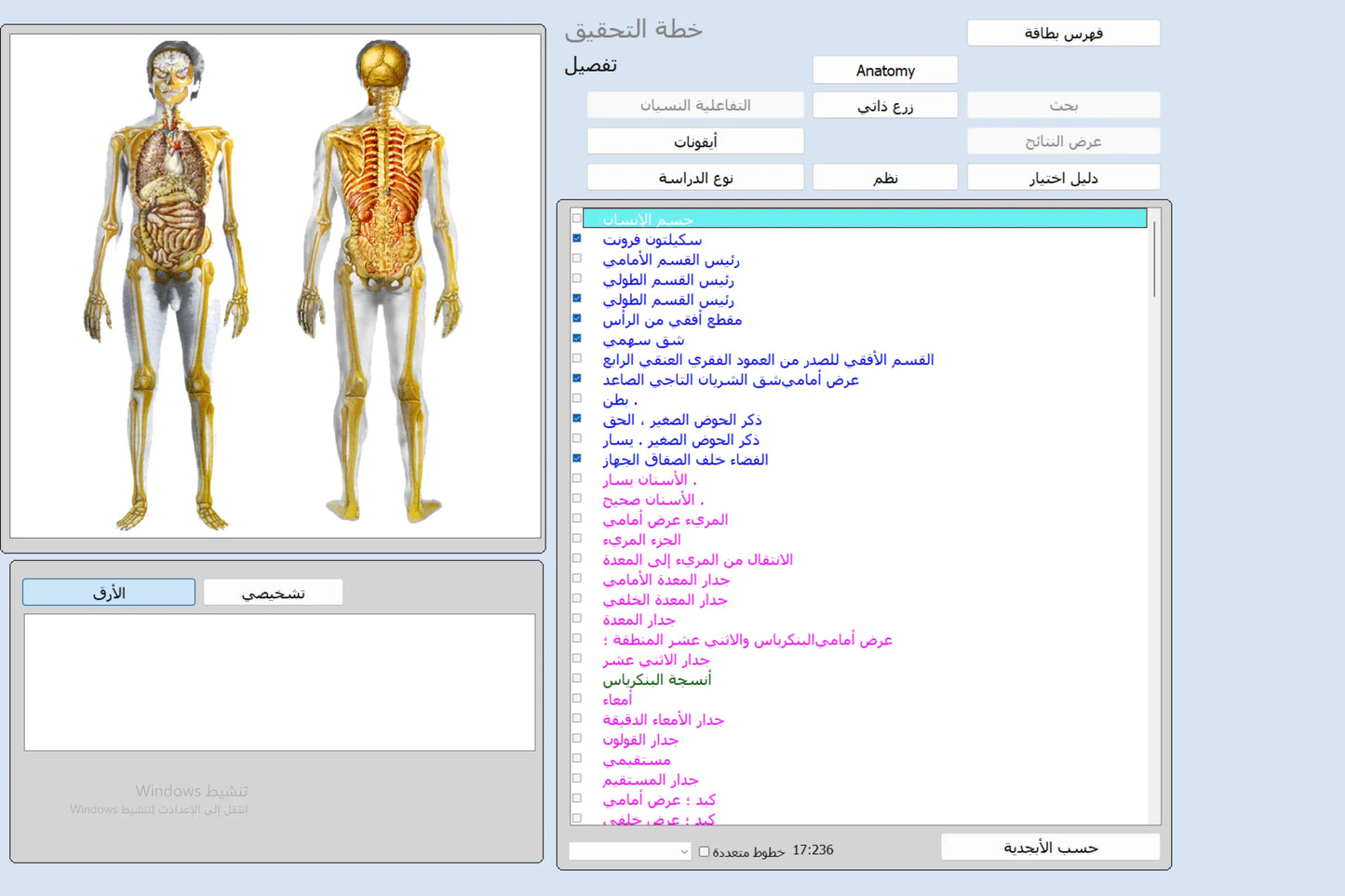Open the دليل اختيار button
Screen dimensions: 1345x896
click(1063, 178)
